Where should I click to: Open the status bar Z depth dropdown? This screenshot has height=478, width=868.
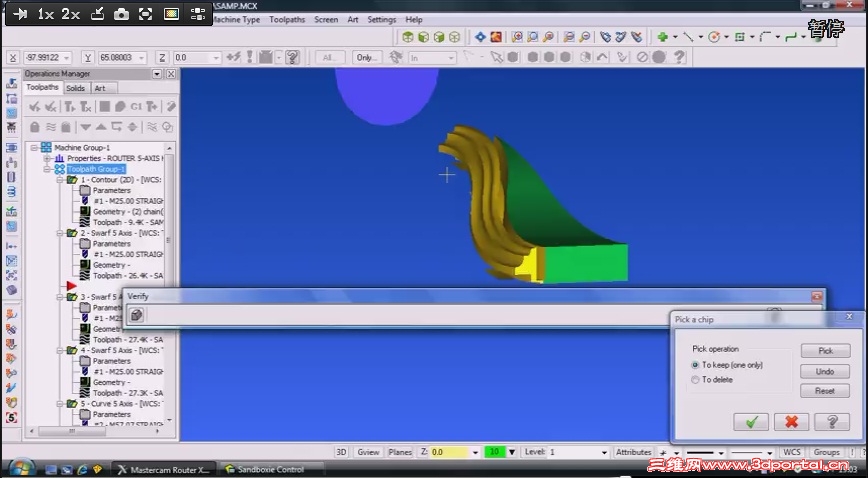click(x=475, y=453)
